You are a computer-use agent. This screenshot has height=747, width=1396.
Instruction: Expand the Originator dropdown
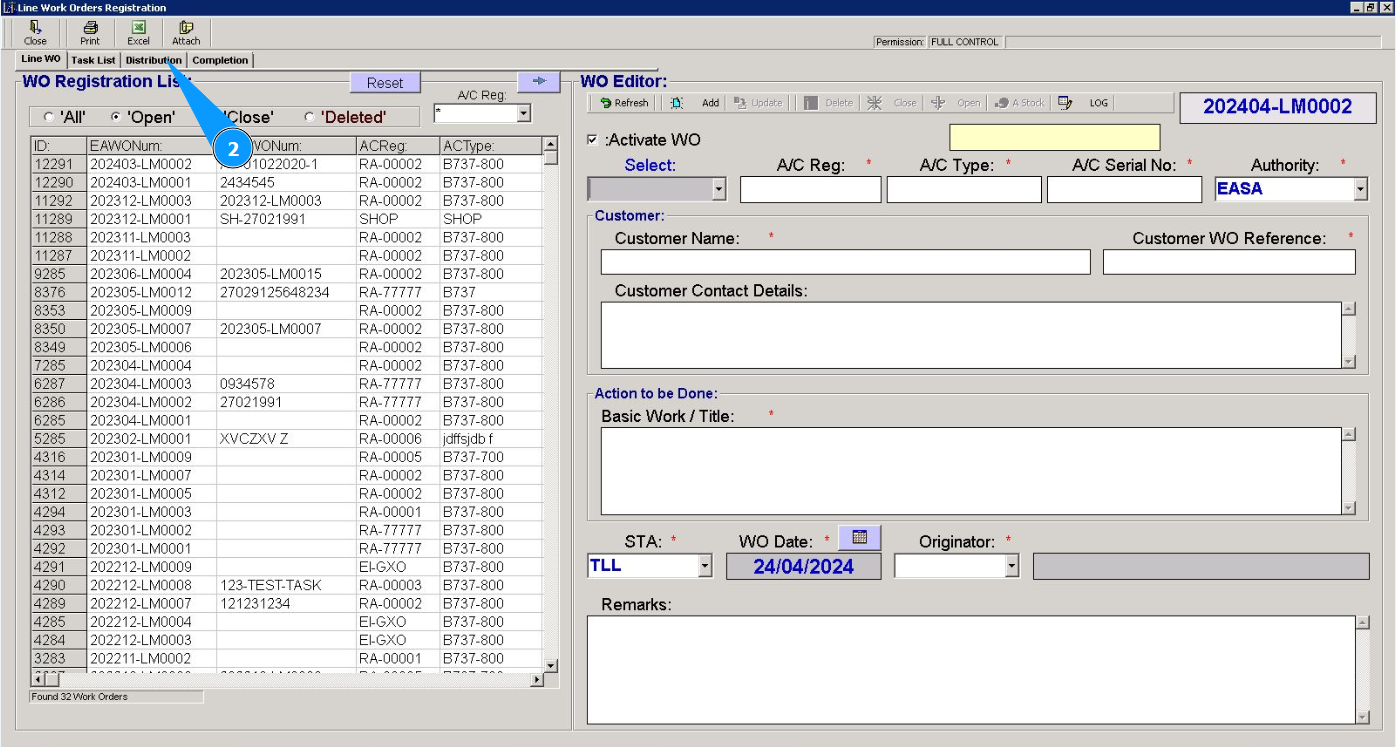click(x=1011, y=567)
